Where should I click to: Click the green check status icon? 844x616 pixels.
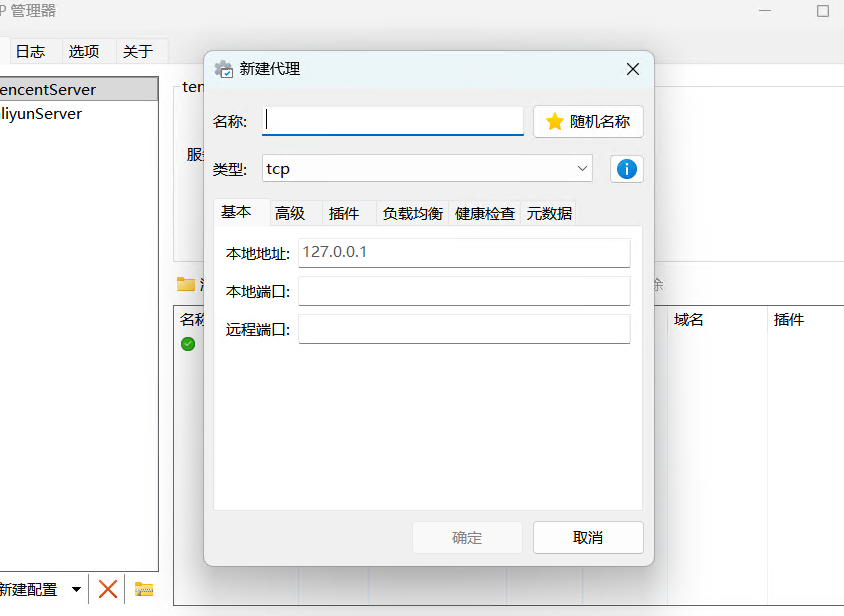188,344
